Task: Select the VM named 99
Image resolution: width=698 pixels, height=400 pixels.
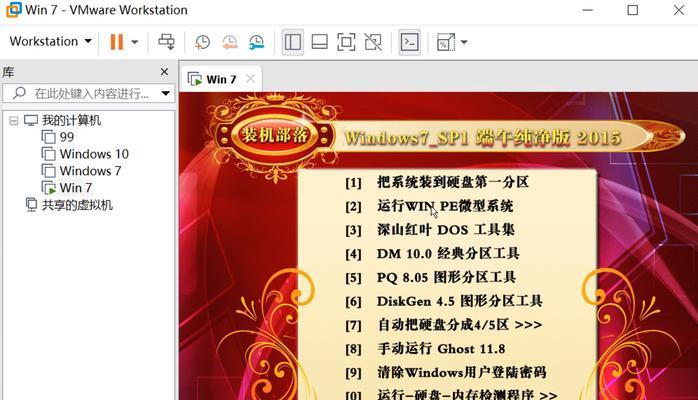Action: 67,137
